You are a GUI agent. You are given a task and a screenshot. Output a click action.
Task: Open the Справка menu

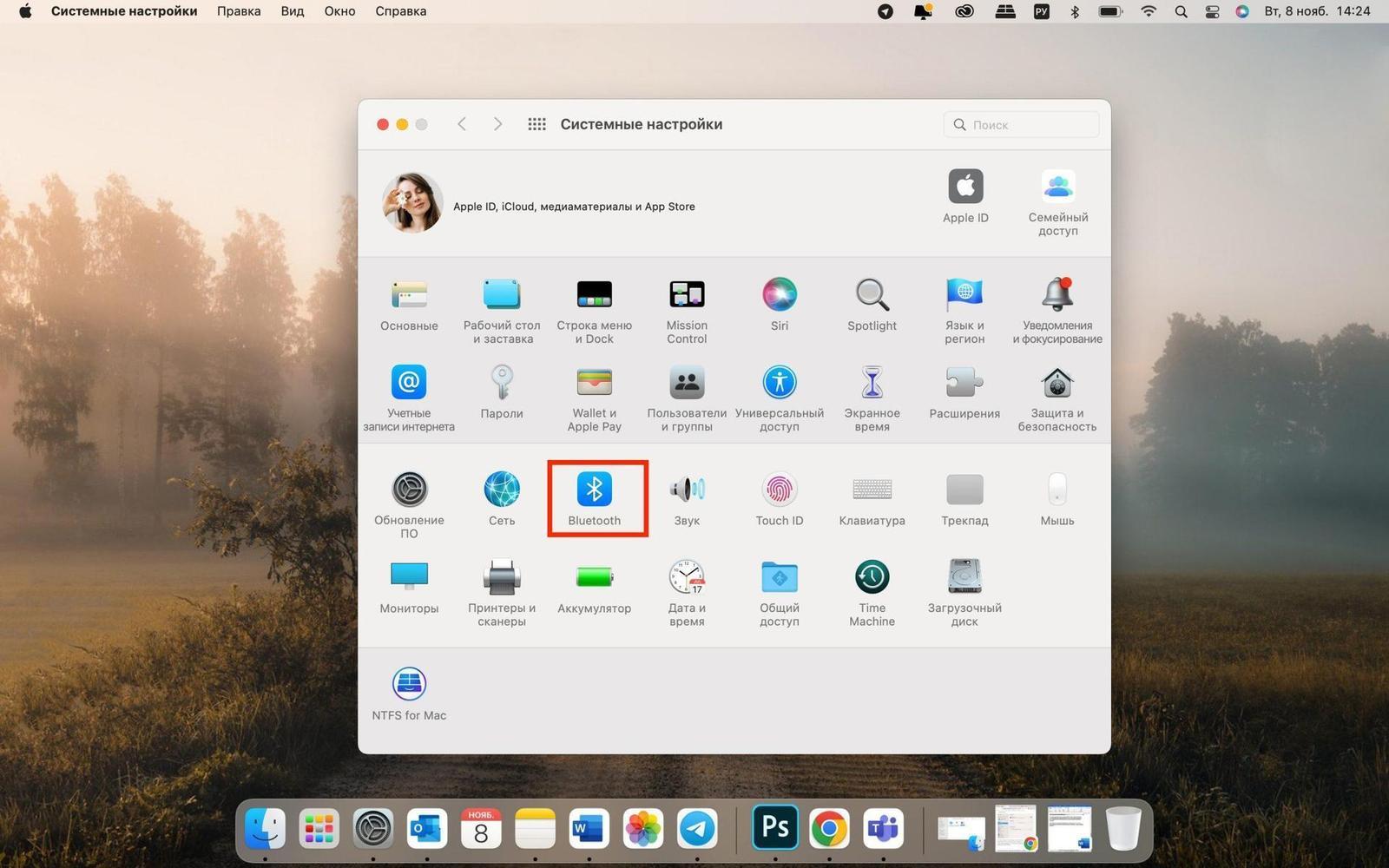pos(400,11)
